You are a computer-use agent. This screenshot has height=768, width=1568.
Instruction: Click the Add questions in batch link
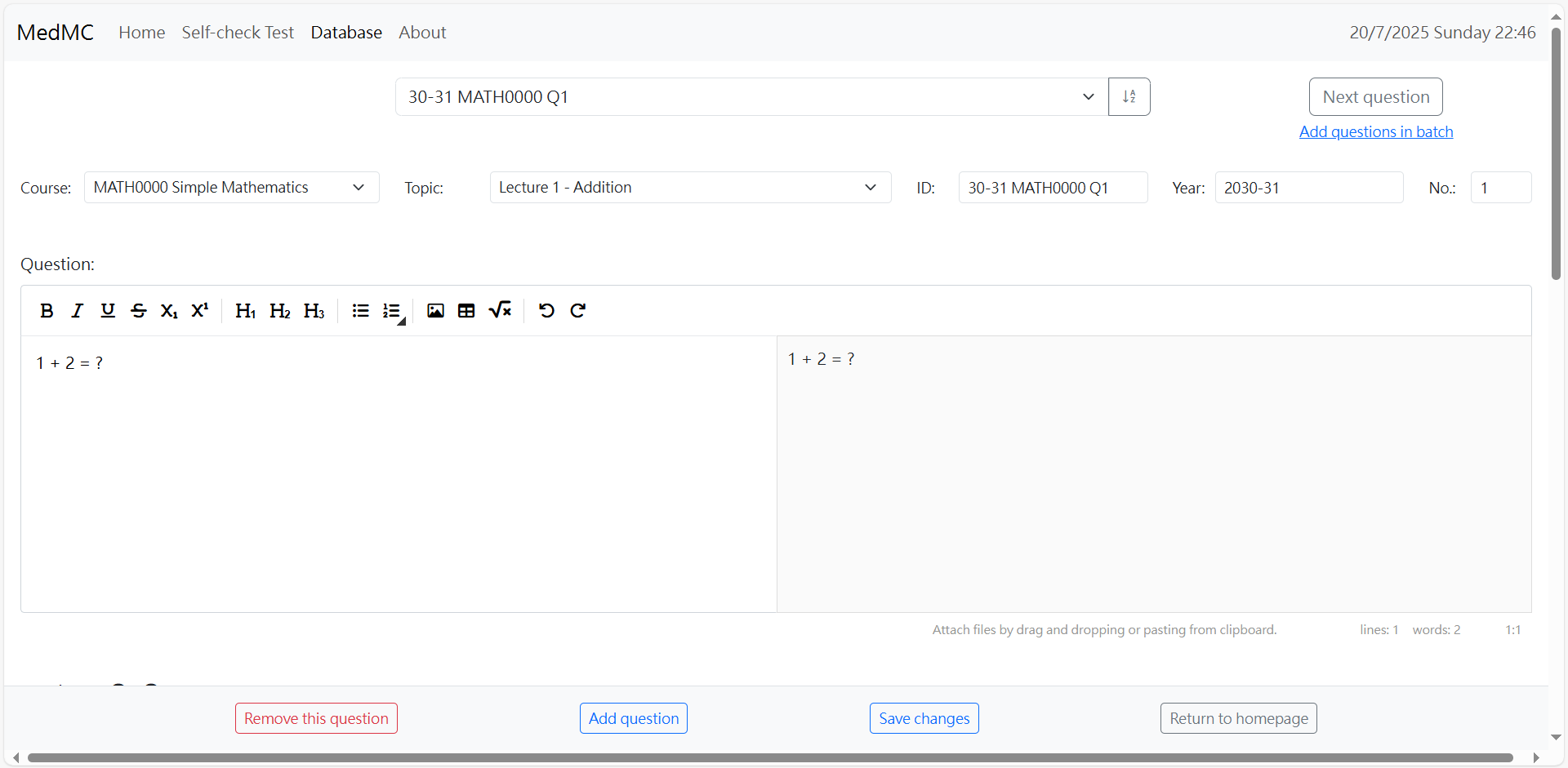(1375, 132)
